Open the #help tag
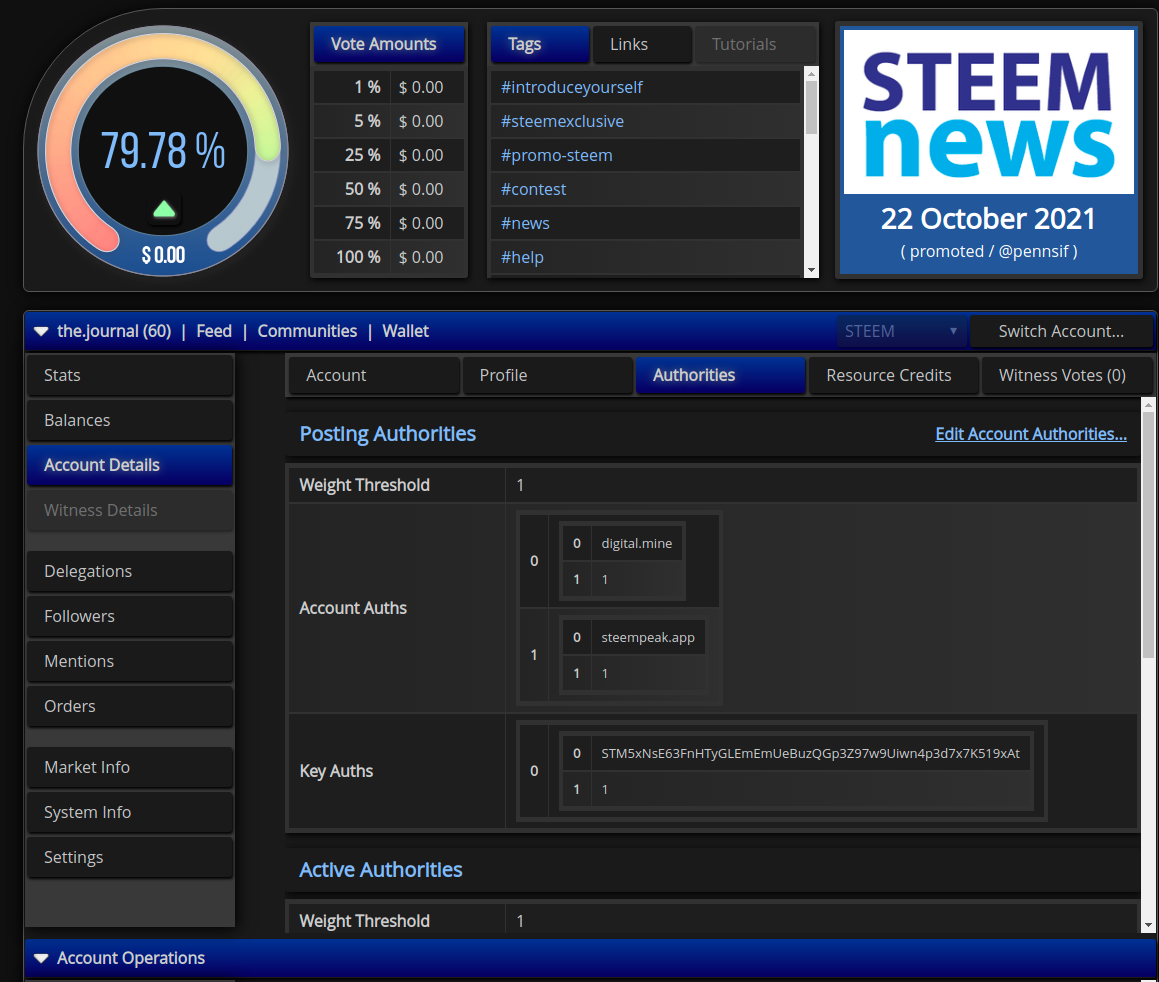This screenshot has width=1159, height=982. tap(523, 257)
